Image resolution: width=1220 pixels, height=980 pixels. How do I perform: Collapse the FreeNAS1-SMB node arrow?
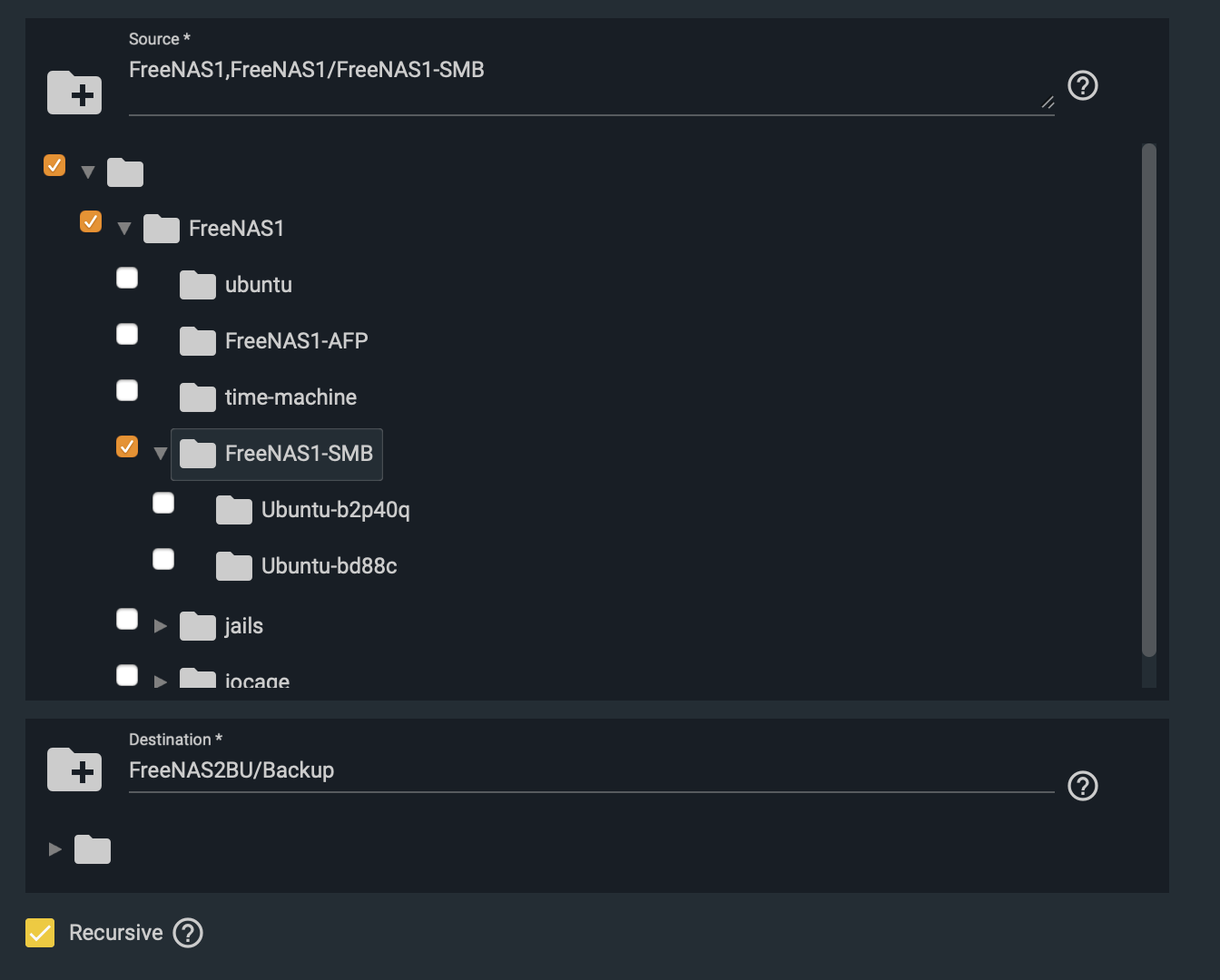click(x=161, y=454)
